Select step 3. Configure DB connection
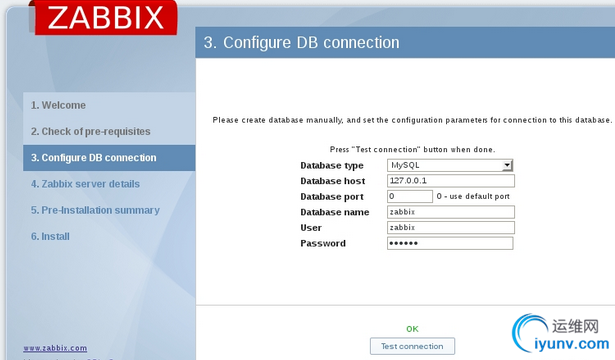 (109, 158)
